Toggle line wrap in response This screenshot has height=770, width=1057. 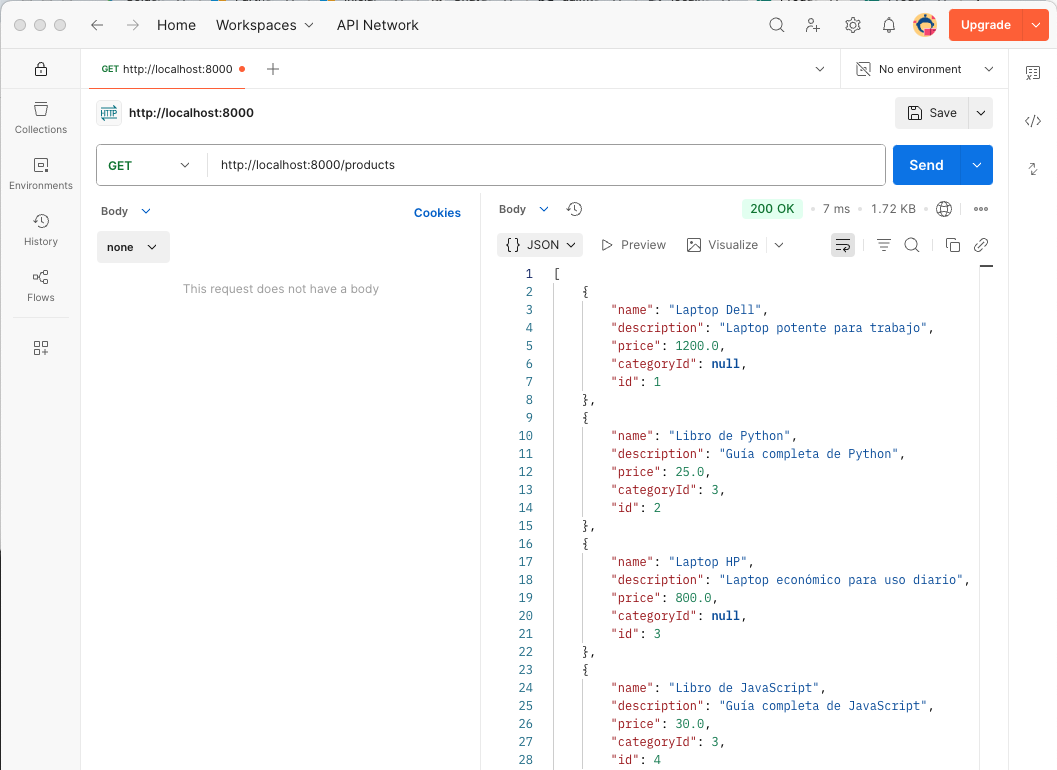843,245
